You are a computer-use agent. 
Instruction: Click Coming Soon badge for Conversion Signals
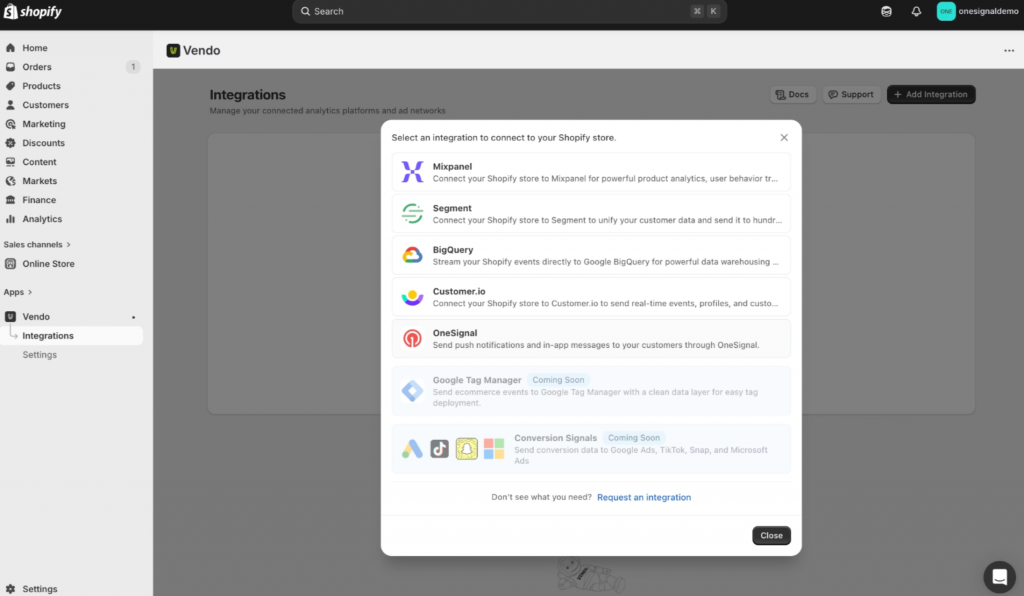pos(633,438)
